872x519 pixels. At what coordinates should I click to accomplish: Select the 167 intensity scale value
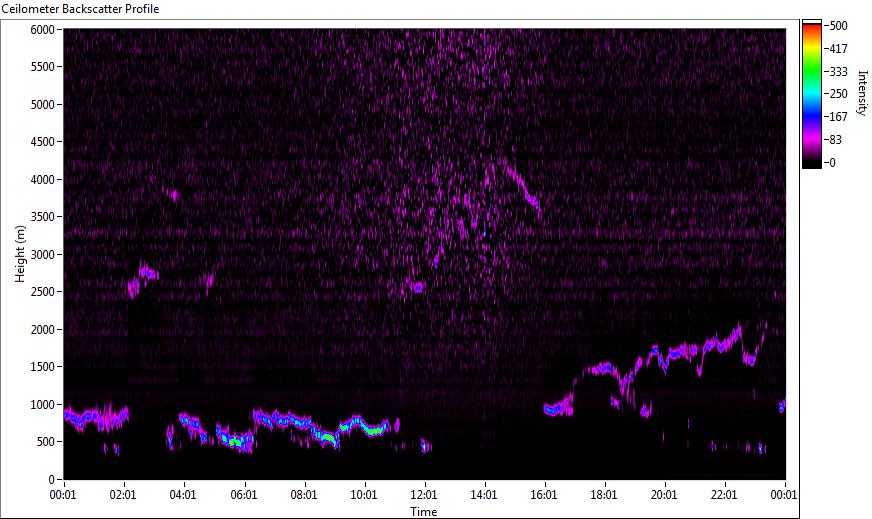coord(838,117)
